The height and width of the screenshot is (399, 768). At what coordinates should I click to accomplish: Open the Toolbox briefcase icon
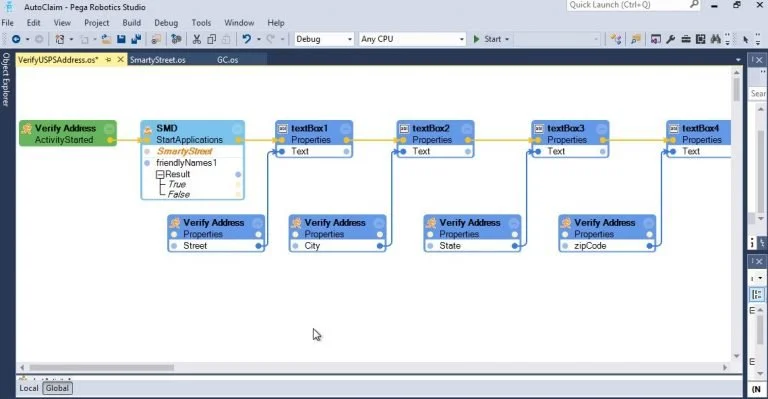pyautogui.click(x=686, y=39)
